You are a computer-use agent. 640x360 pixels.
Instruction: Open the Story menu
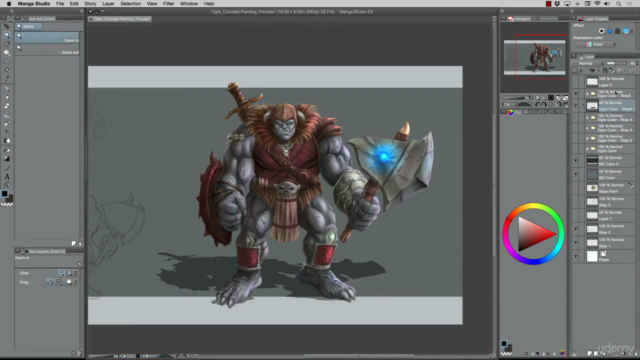[x=90, y=4]
